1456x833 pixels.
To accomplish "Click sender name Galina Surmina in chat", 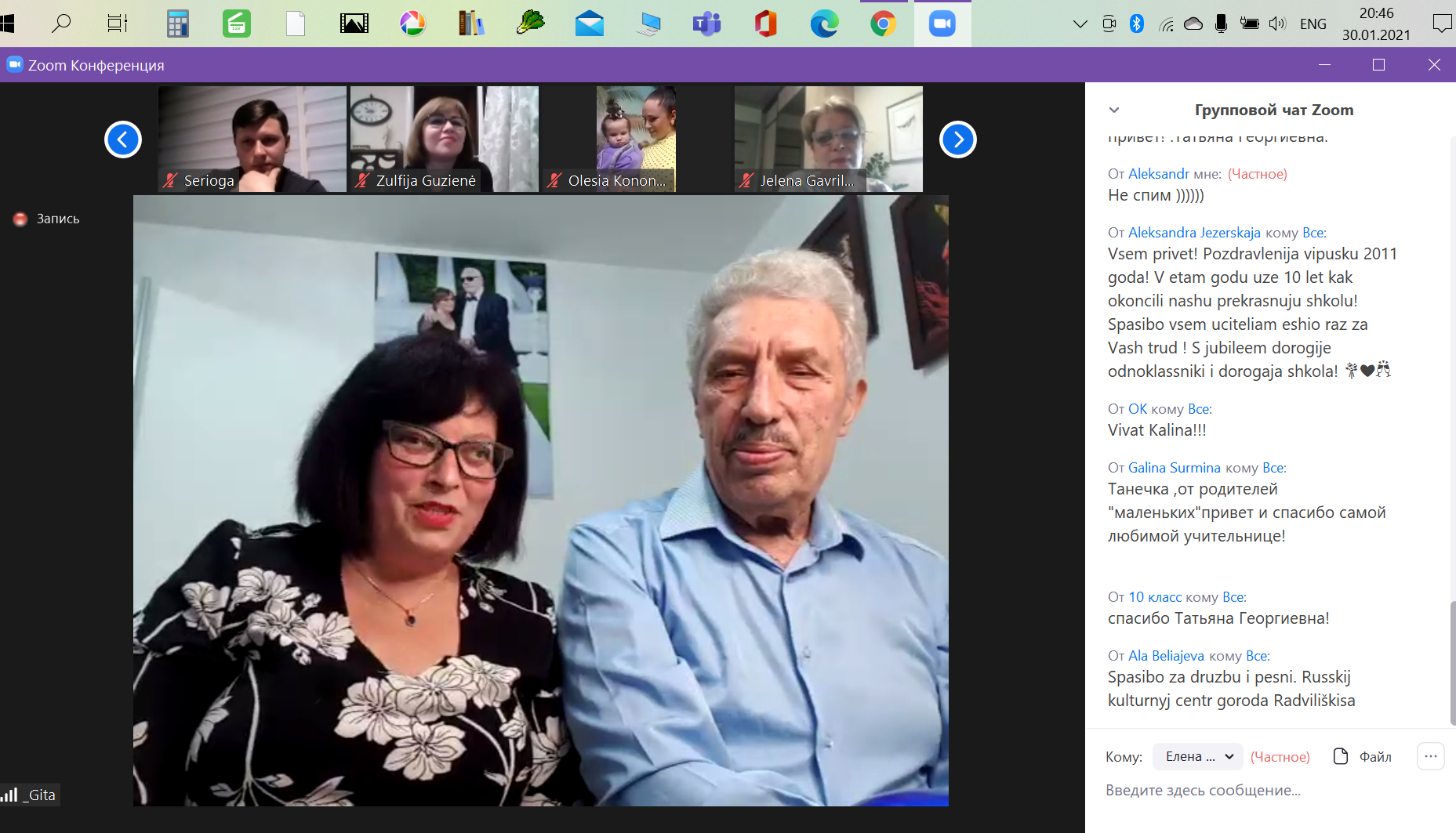I will [x=1174, y=468].
